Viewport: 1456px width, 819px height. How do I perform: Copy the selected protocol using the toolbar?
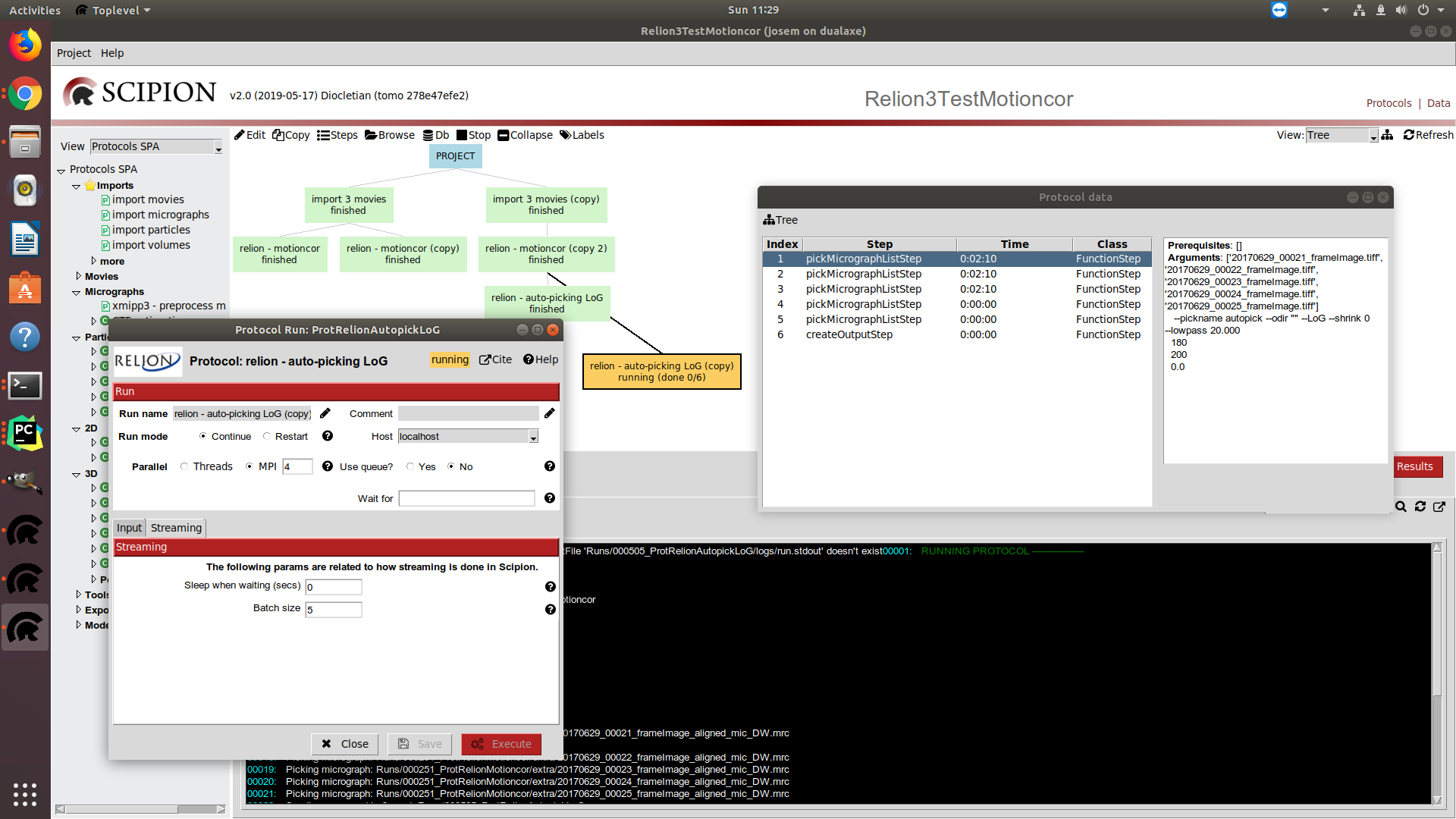[x=290, y=135]
